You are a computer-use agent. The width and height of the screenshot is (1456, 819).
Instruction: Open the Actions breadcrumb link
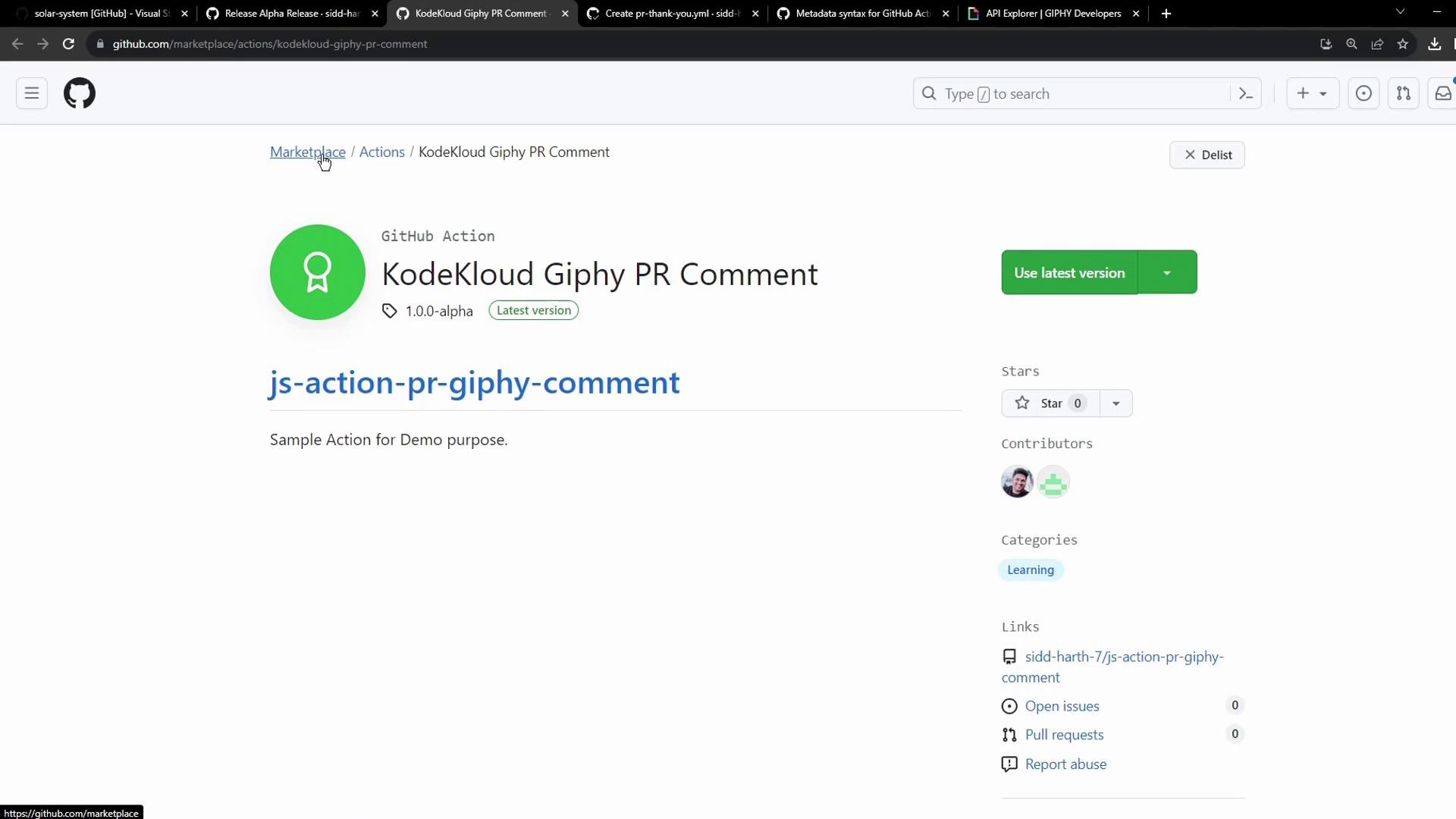point(381,152)
